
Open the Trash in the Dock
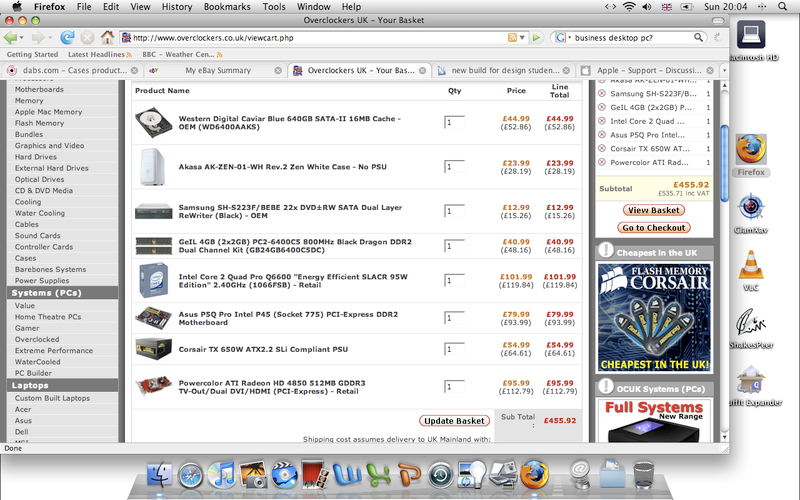tap(643, 475)
